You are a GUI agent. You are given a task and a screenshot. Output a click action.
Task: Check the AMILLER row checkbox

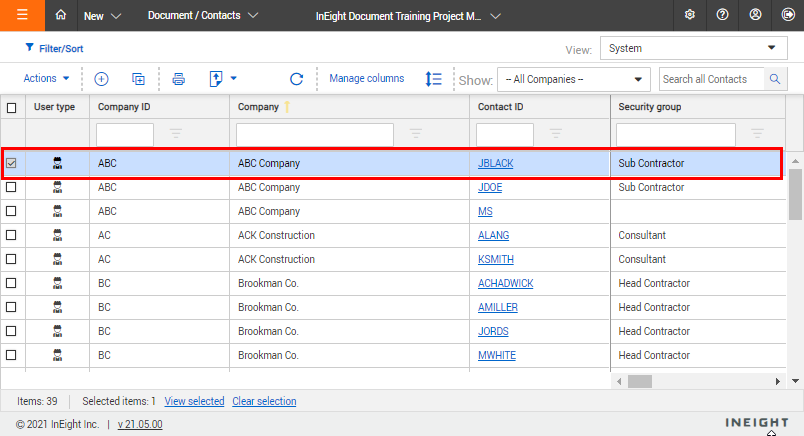point(11,307)
